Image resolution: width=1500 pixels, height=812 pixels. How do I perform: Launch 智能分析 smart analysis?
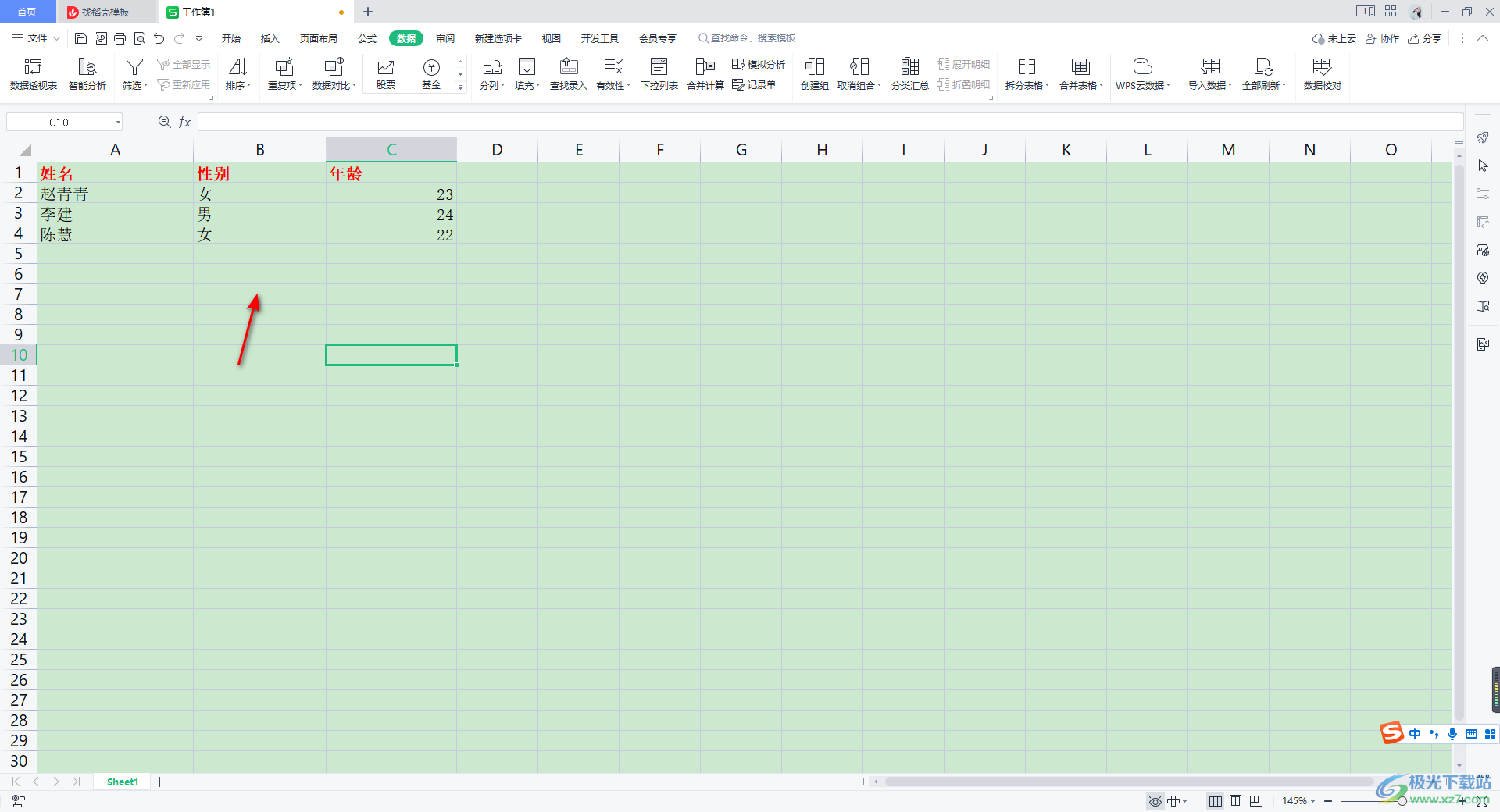click(87, 74)
